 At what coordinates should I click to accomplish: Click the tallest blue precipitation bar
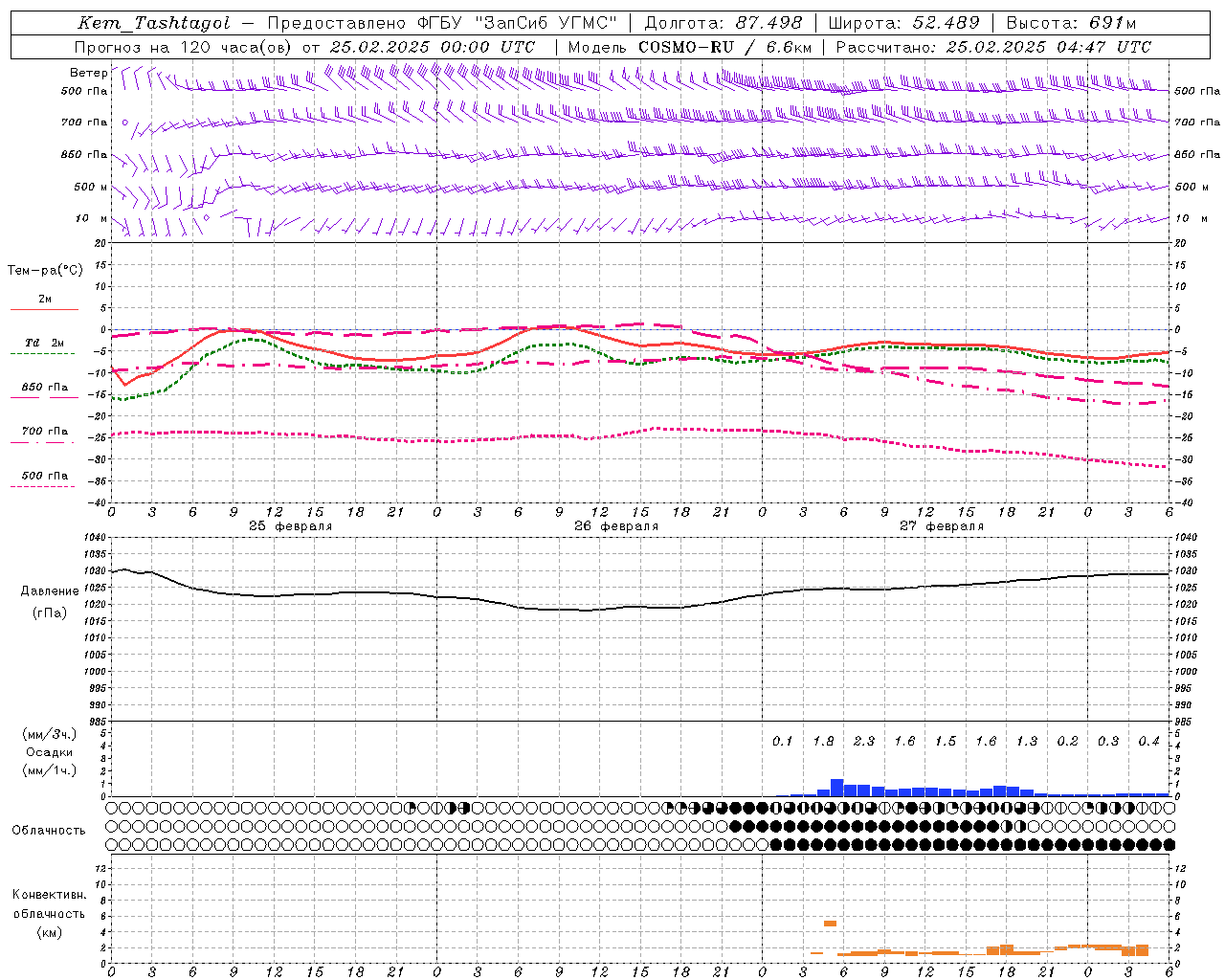836,788
